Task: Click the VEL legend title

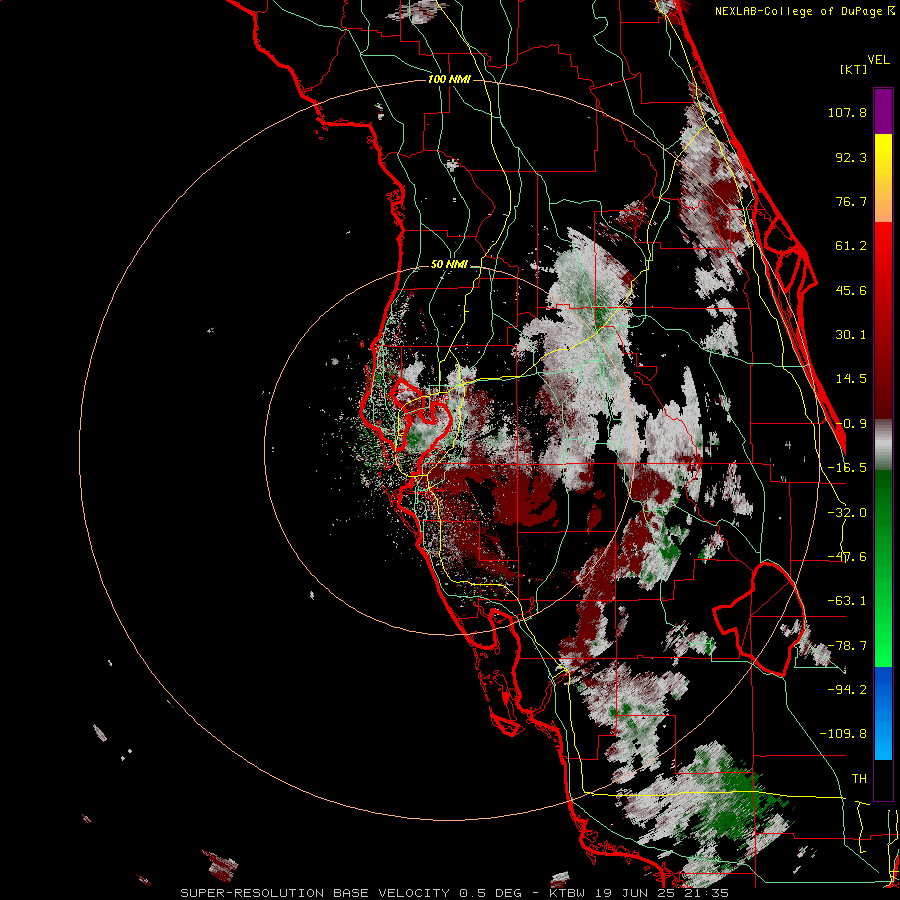Action: pos(879,60)
